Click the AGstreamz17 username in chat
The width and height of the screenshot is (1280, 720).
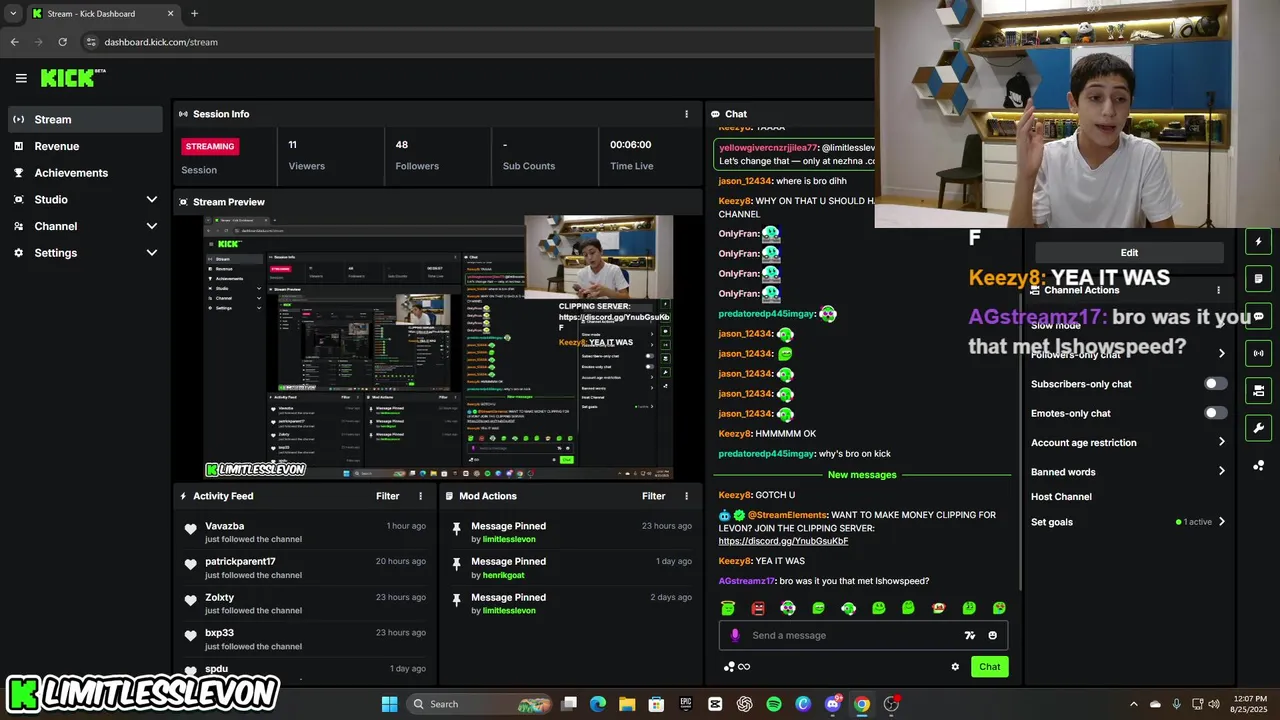pyautogui.click(x=747, y=581)
